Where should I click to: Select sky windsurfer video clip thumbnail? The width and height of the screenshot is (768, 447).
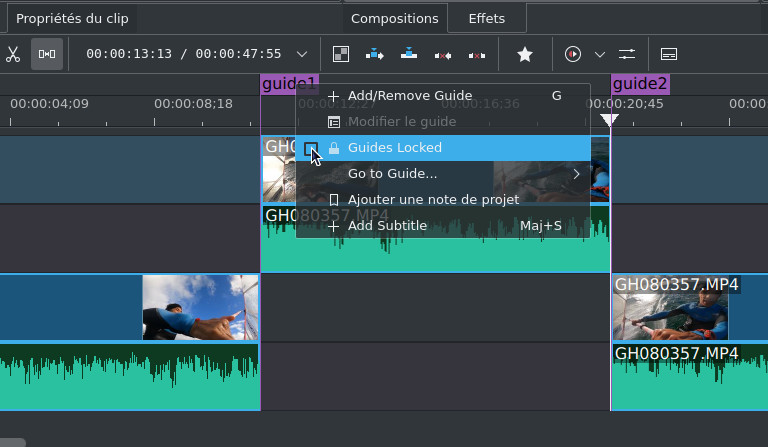click(200, 307)
